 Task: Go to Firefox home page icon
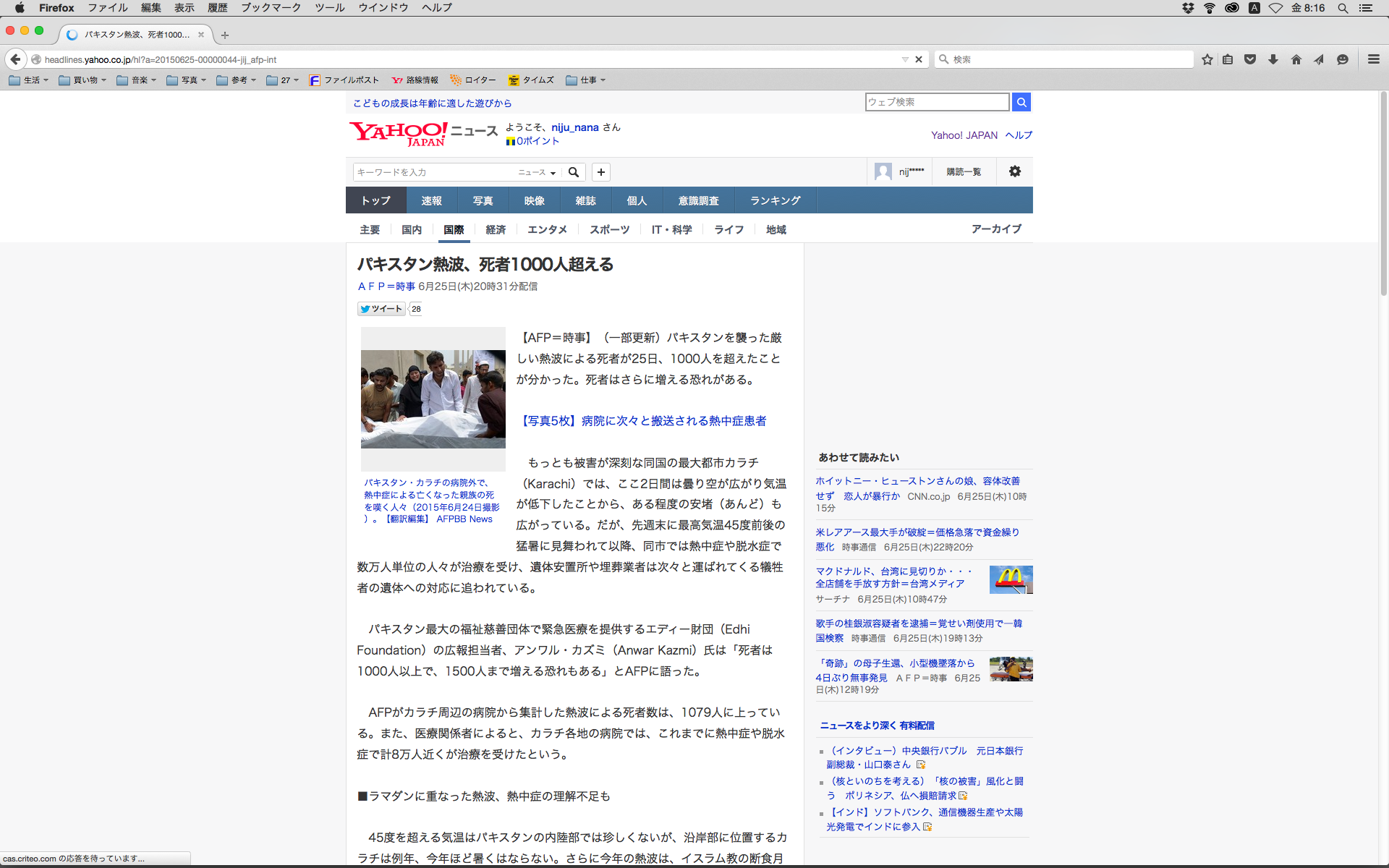1296,59
